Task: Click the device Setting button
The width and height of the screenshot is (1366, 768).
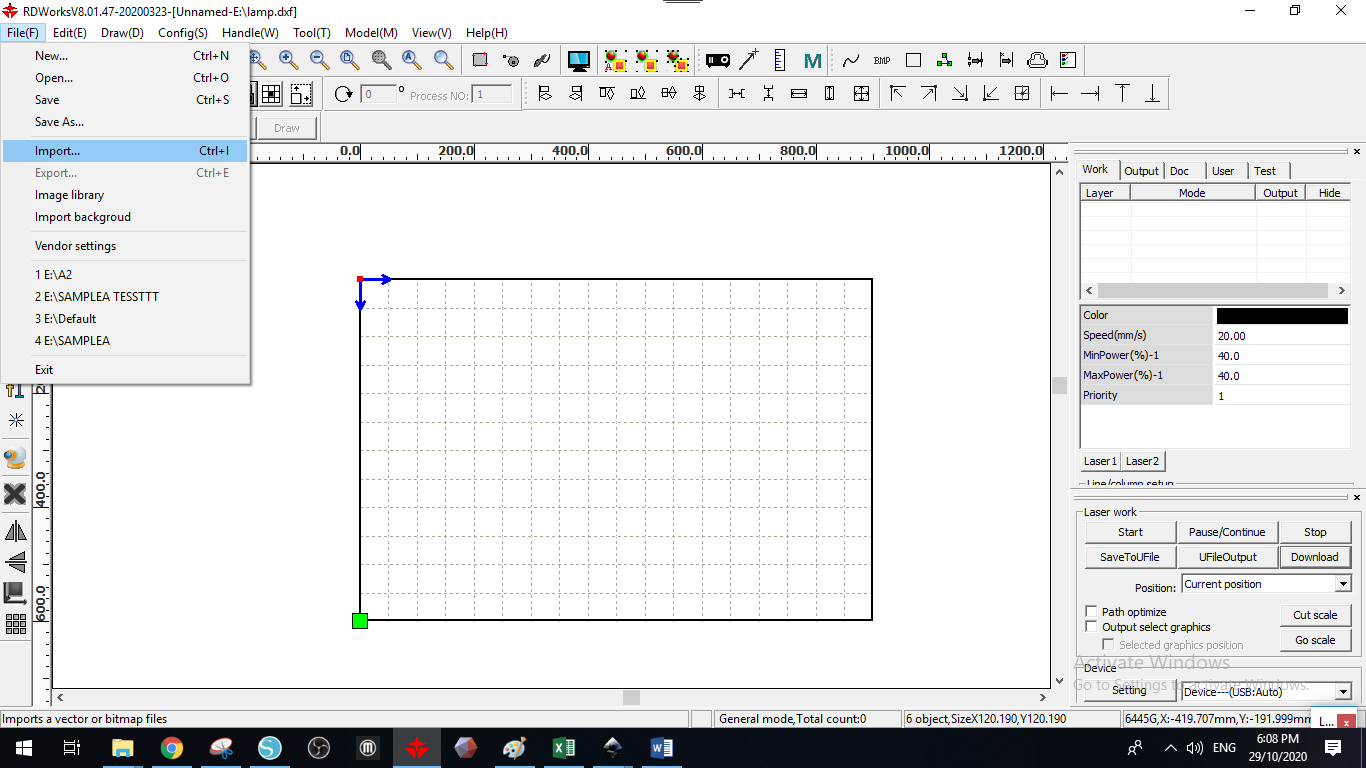Action: coord(1129,690)
